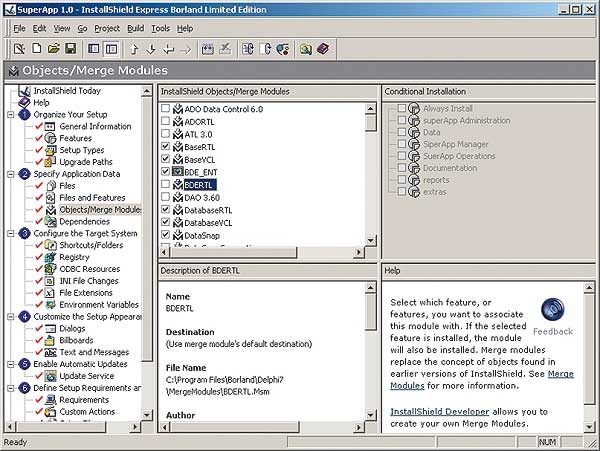Image resolution: width=600 pixels, height=451 pixels.
Task: Uncheck the BaseVCL module checkbox
Action: [x=165, y=159]
